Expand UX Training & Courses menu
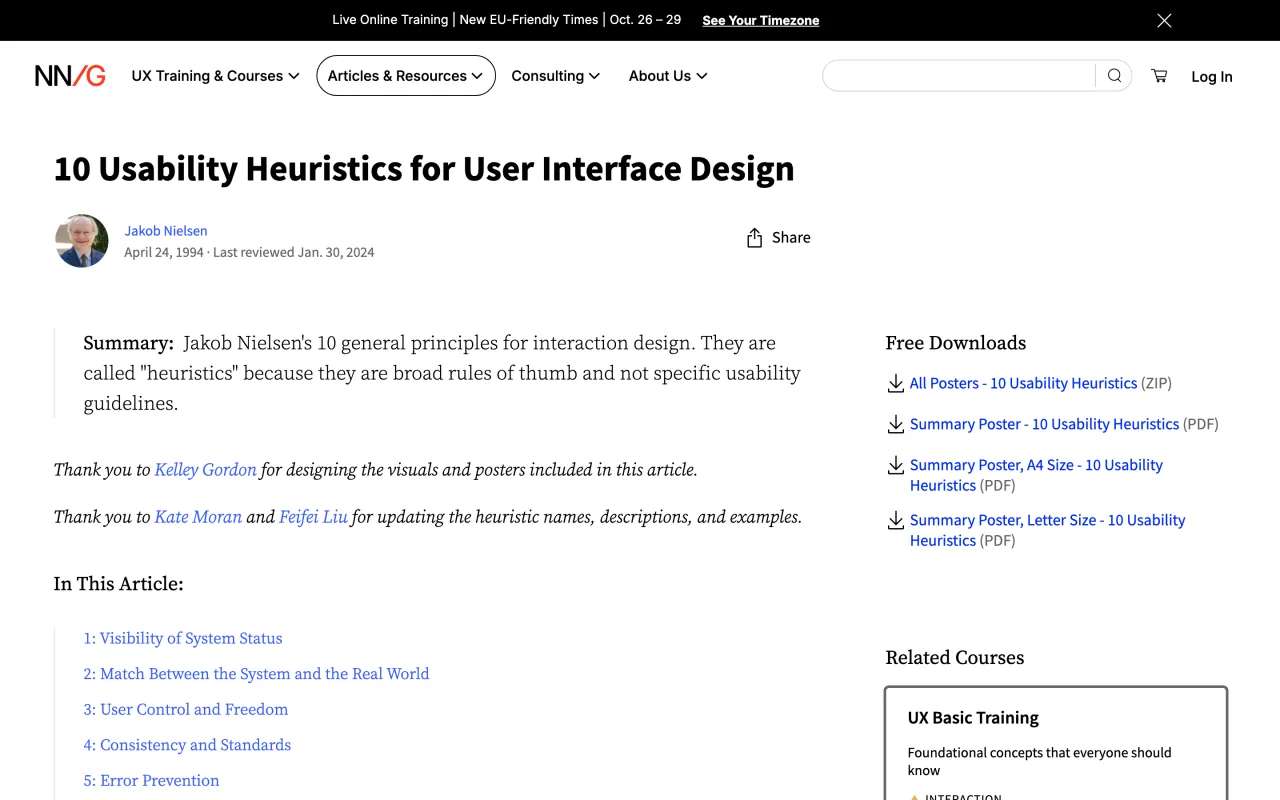This screenshot has height=800, width=1280. [215, 76]
